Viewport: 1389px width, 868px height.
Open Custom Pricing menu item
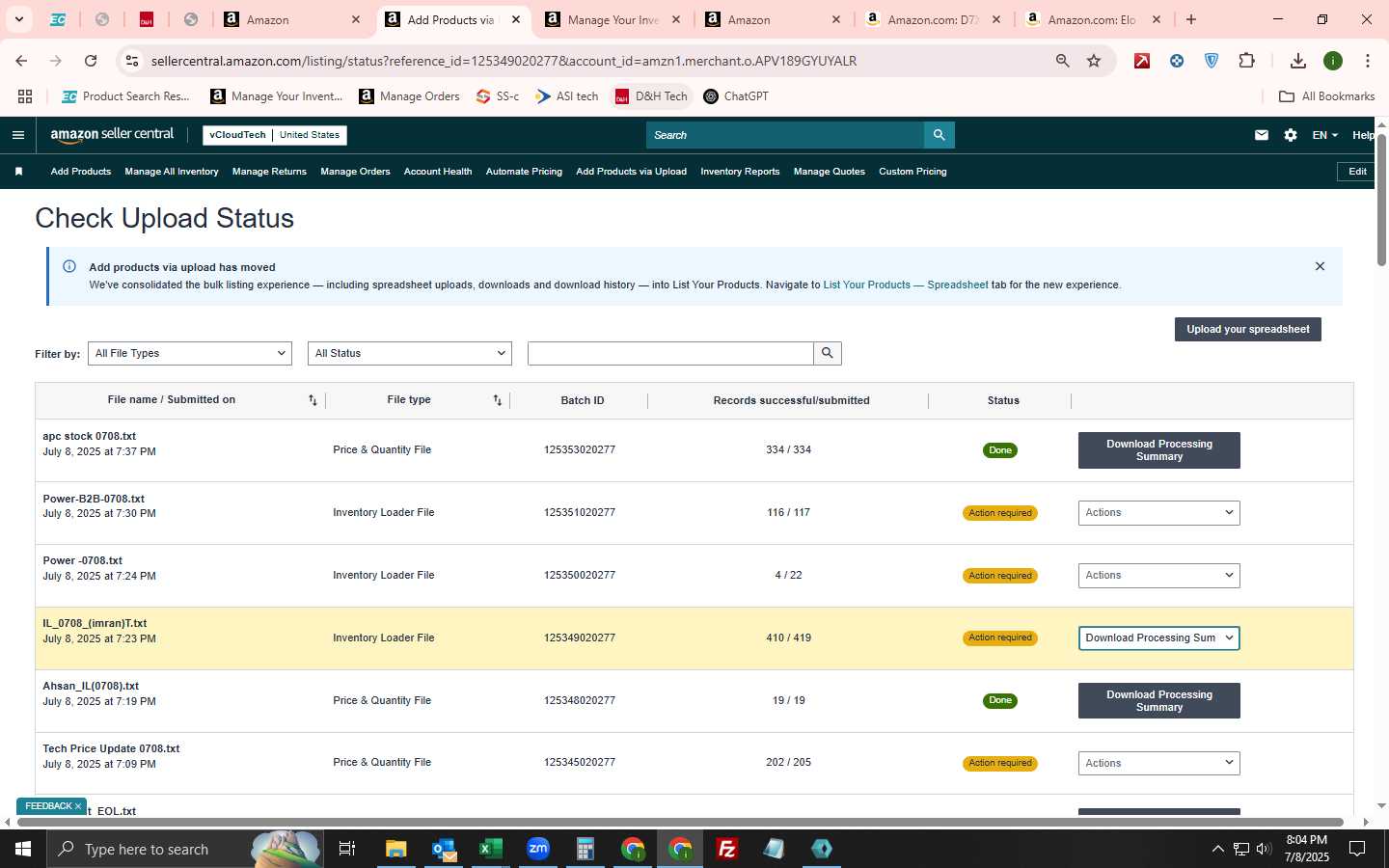tap(912, 172)
